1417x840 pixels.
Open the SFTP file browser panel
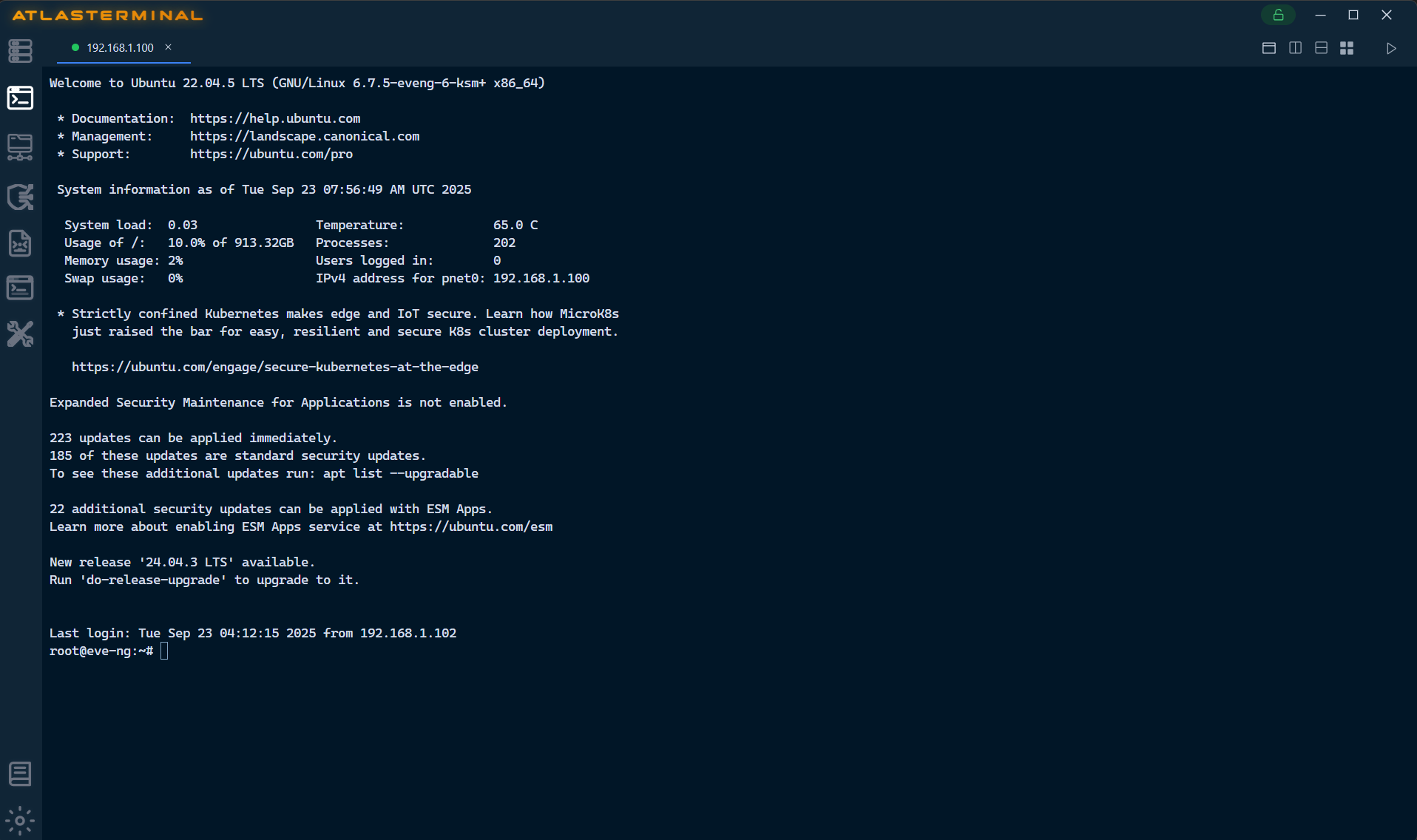20,146
